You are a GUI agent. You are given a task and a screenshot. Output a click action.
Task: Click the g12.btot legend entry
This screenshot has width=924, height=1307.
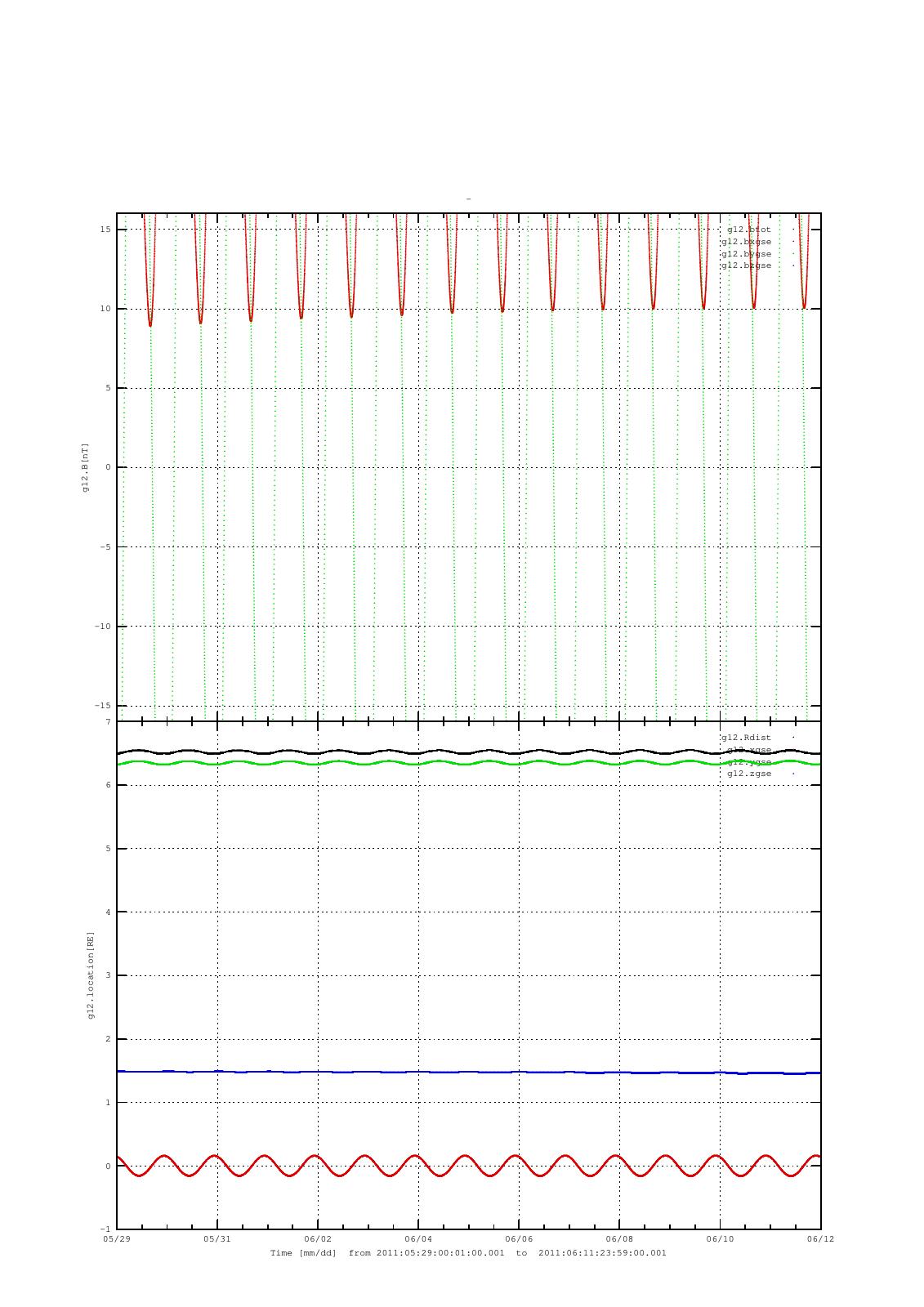[751, 230]
